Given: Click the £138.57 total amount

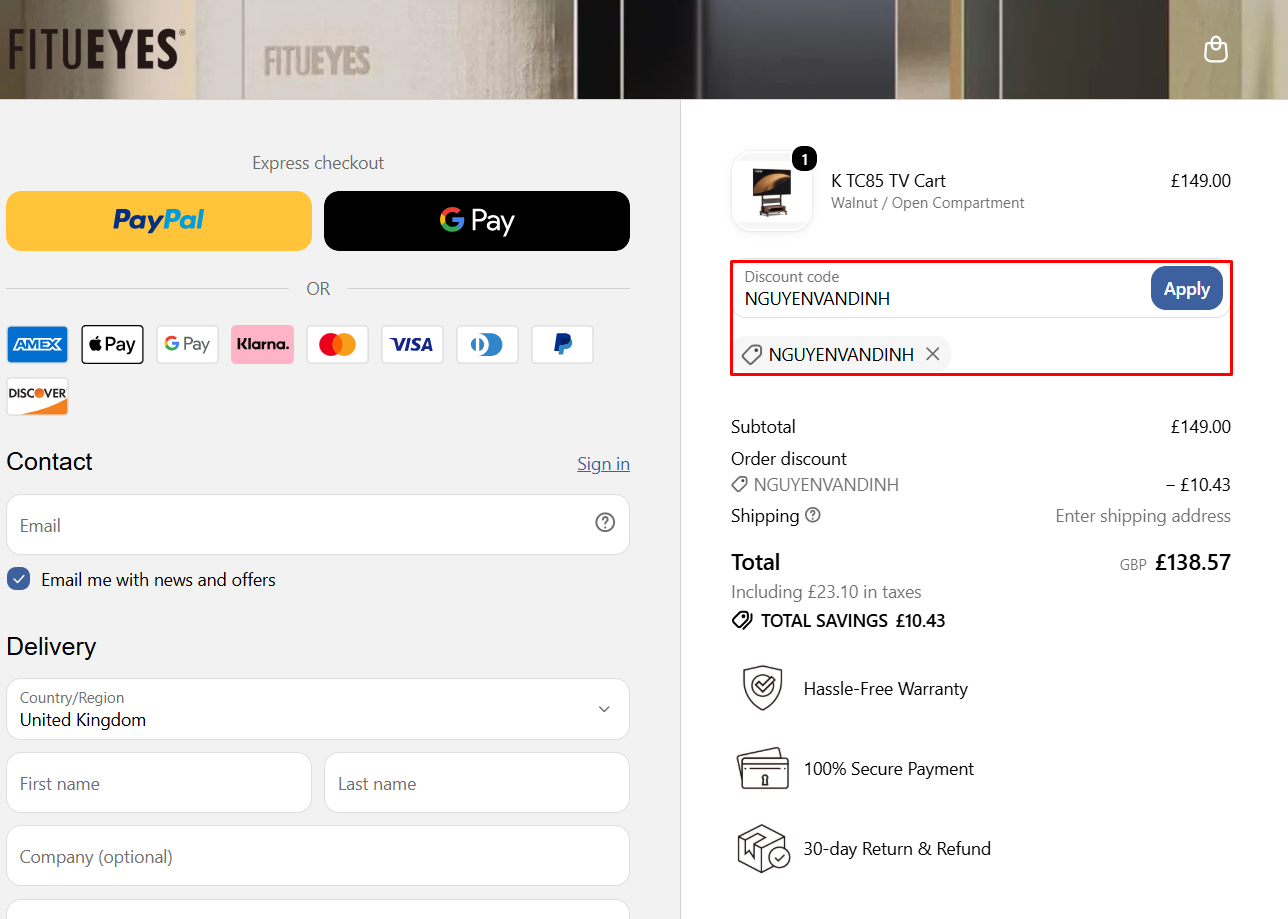Looking at the screenshot, I should tap(1193, 562).
